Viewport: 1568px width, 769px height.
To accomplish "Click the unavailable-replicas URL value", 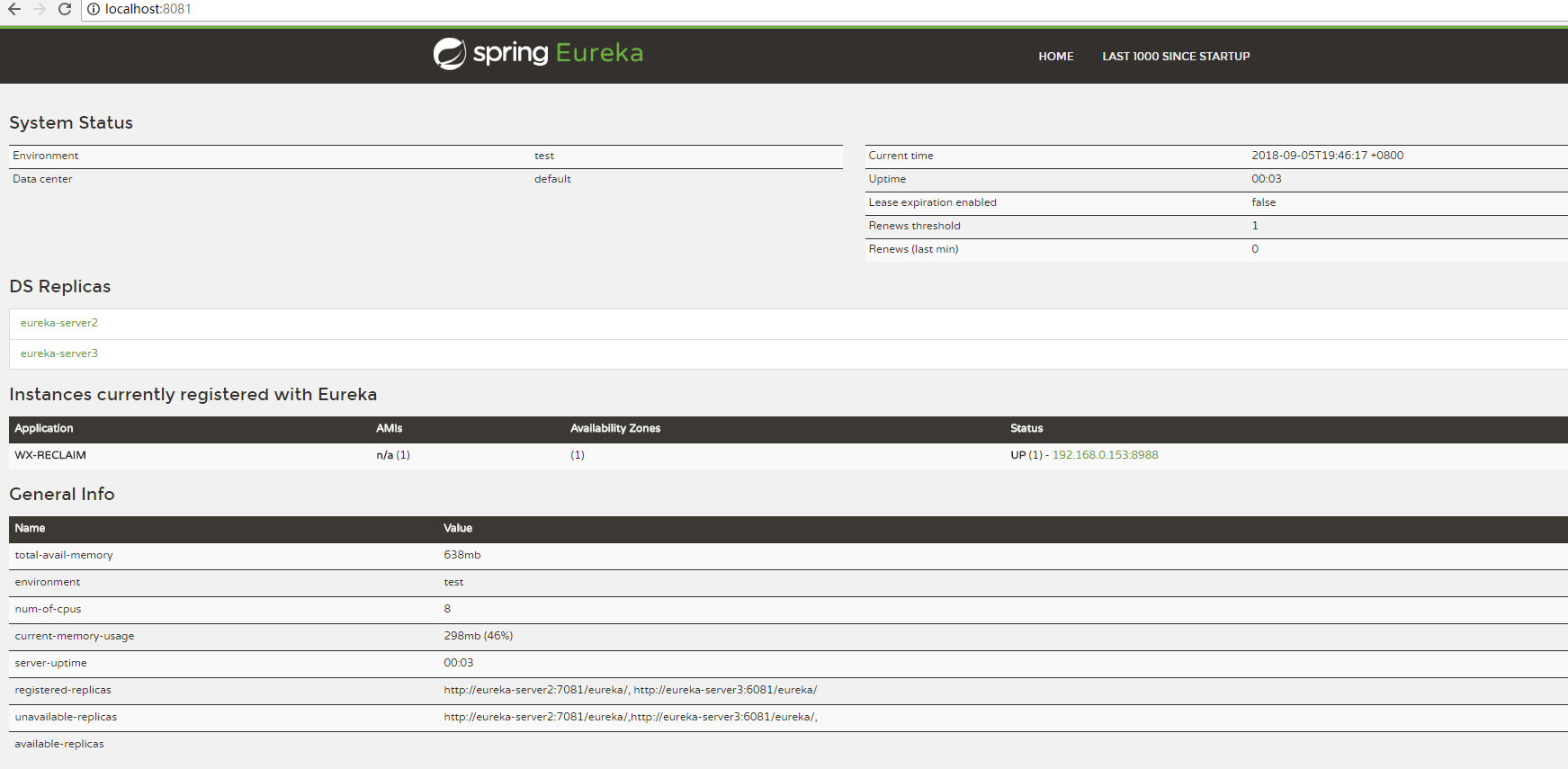I will point(630,717).
